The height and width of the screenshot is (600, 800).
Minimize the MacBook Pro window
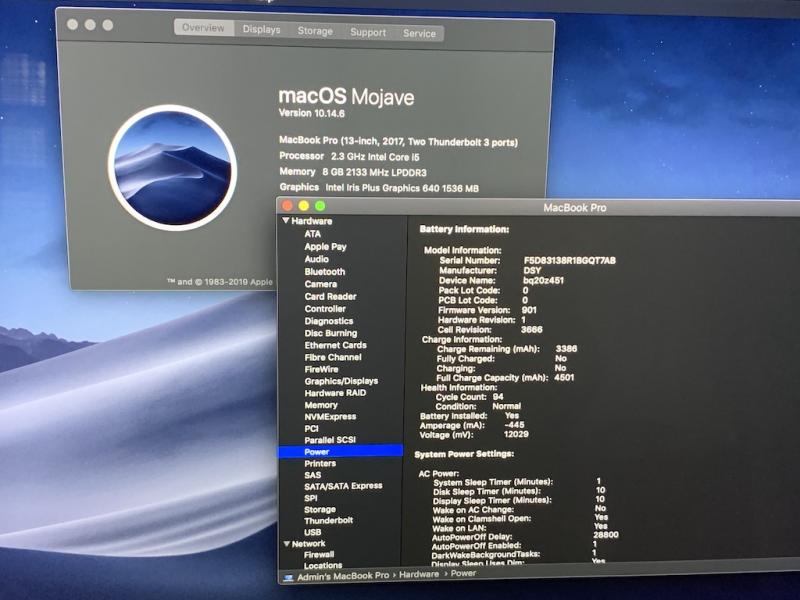click(x=304, y=206)
